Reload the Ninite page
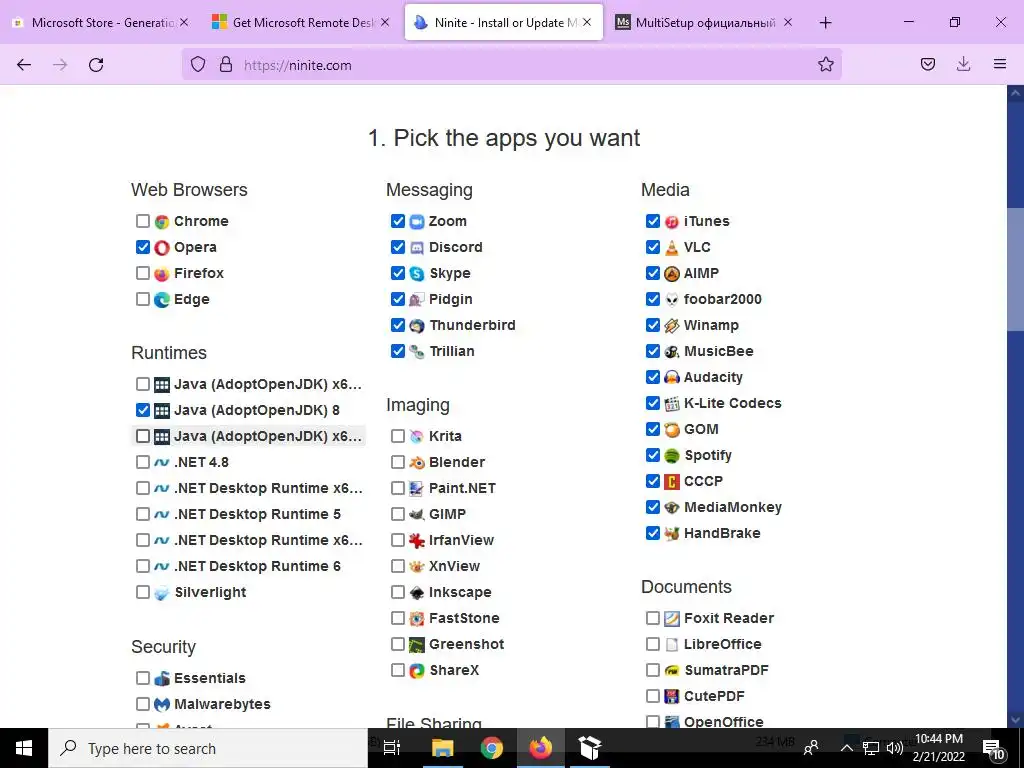Viewport: 1024px width, 768px height. pos(96,65)
